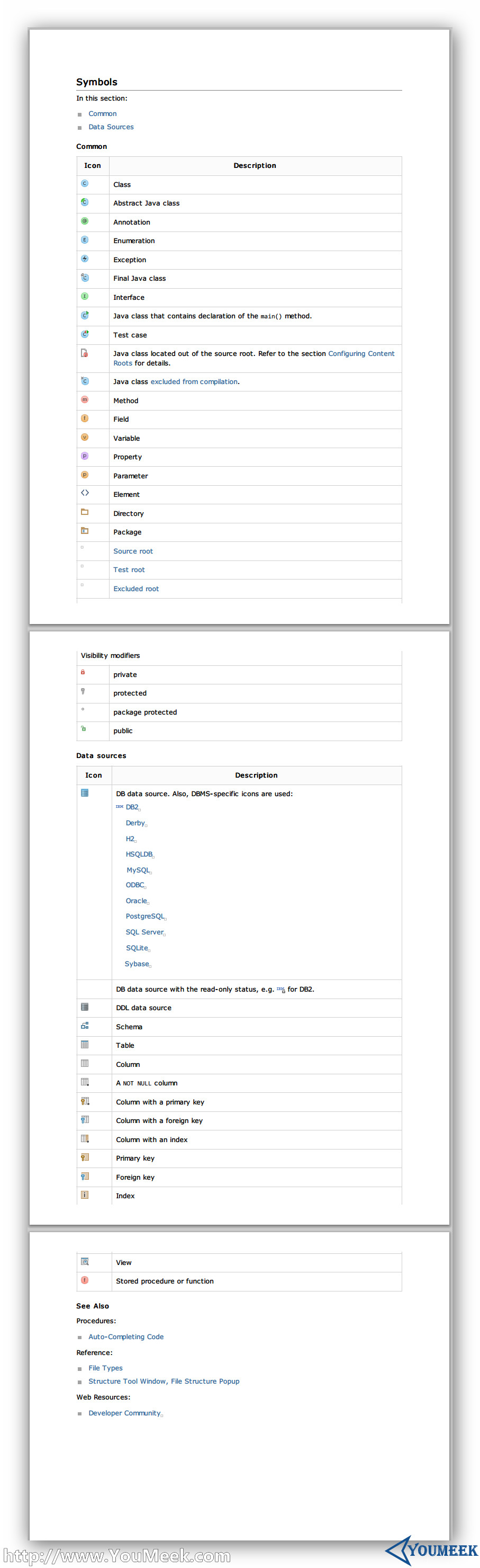
Task: Click the Schema icon in data sources
Action: click(85, 1026)
